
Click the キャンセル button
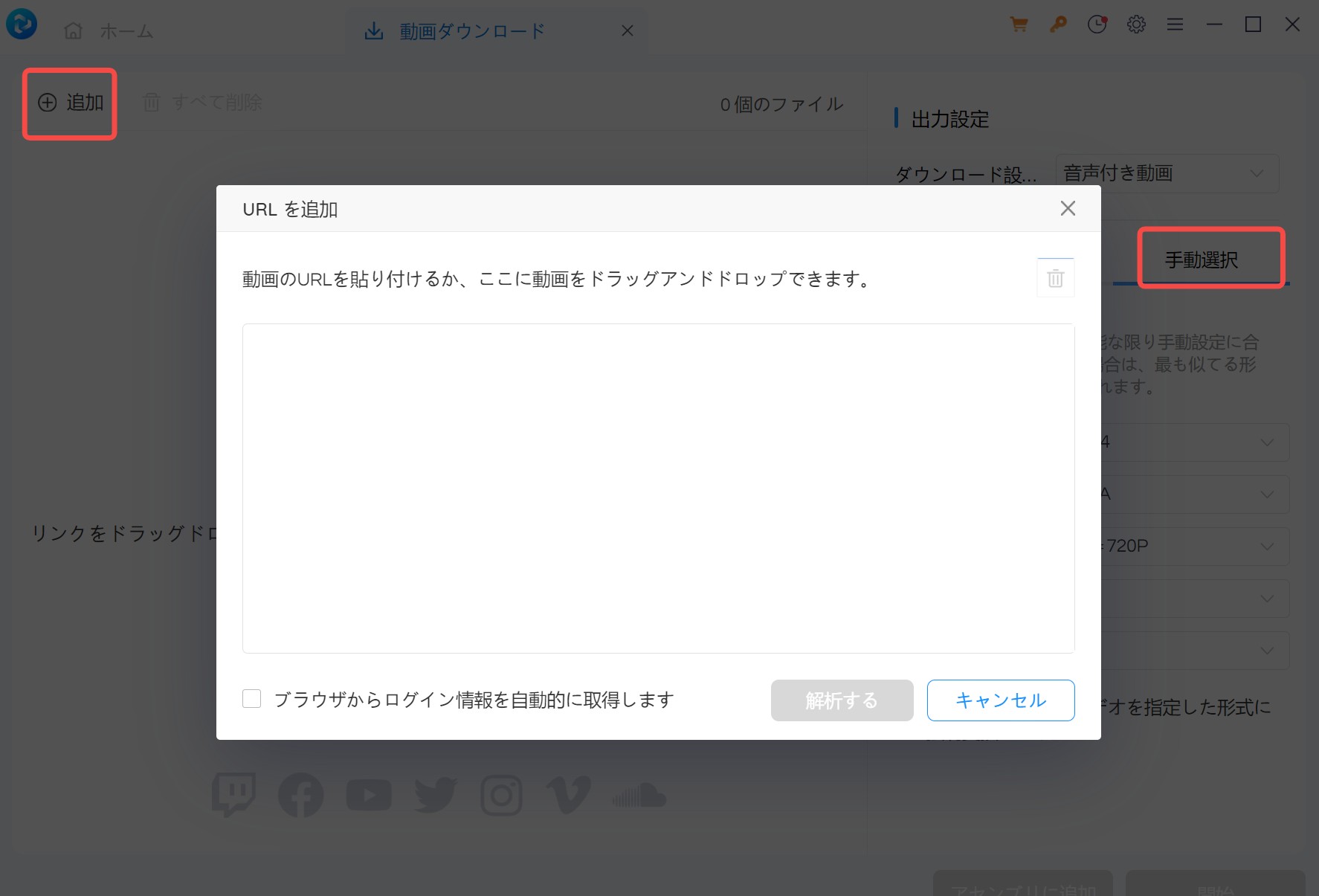point(1001,700)
